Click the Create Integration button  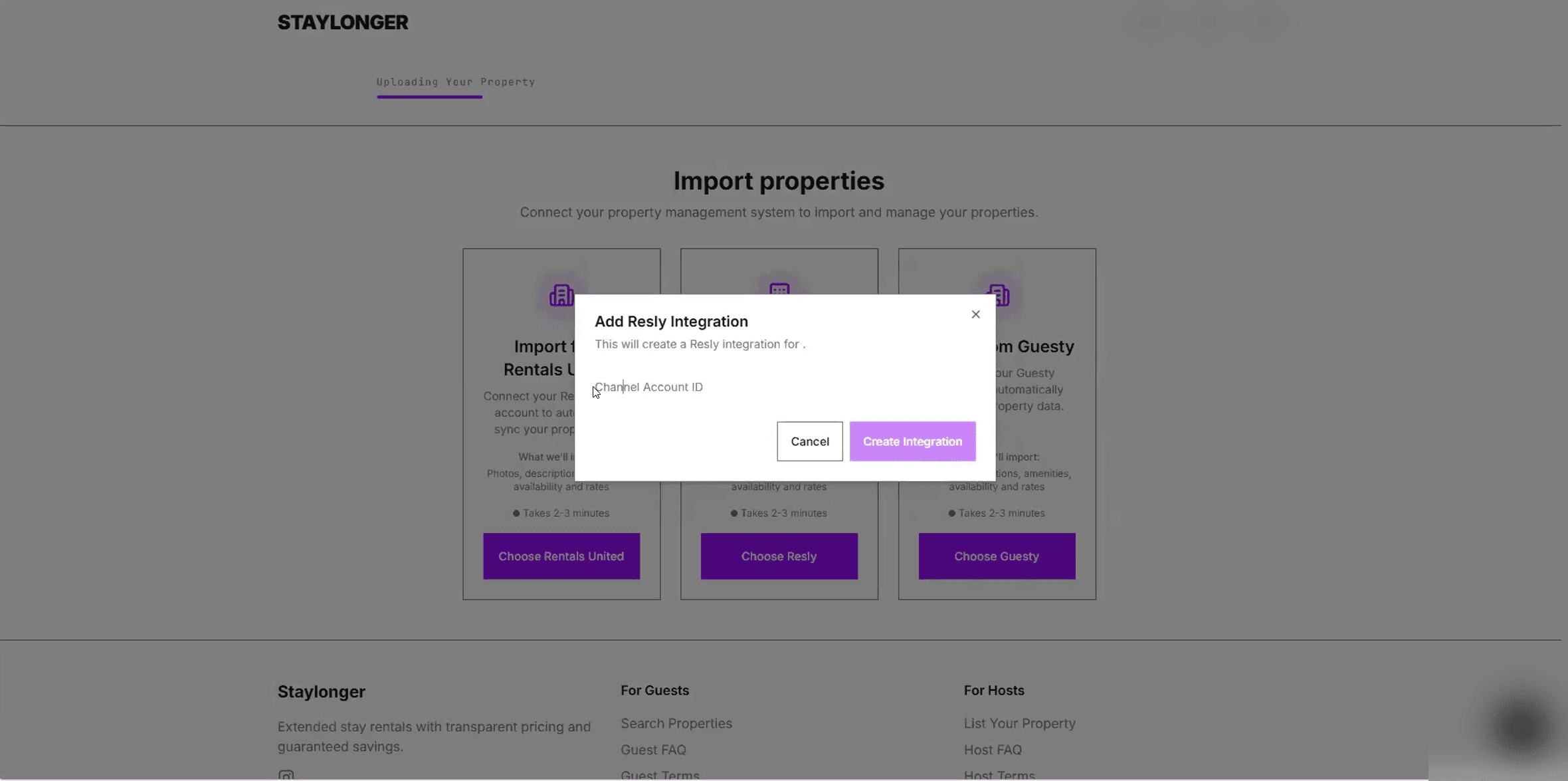[x=912, y=441]
